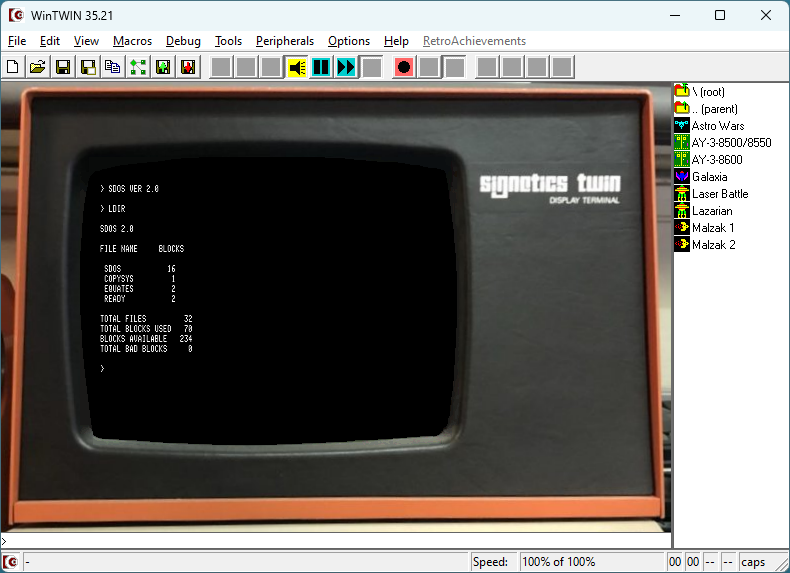This screenshot has width=790, height=573.
Task: Open the Peripherals menu
Action: 285,41
